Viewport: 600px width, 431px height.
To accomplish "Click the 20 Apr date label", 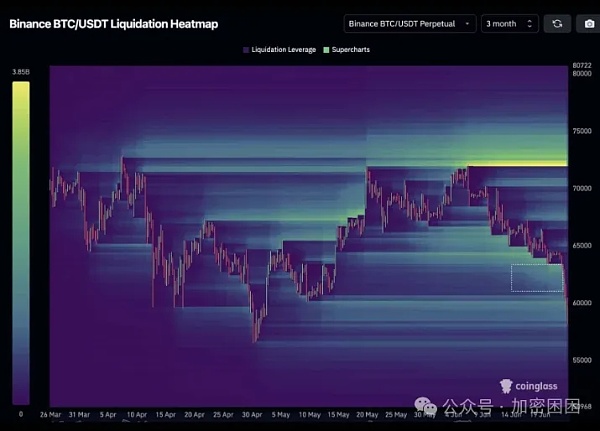I will (x=194, y=415).
